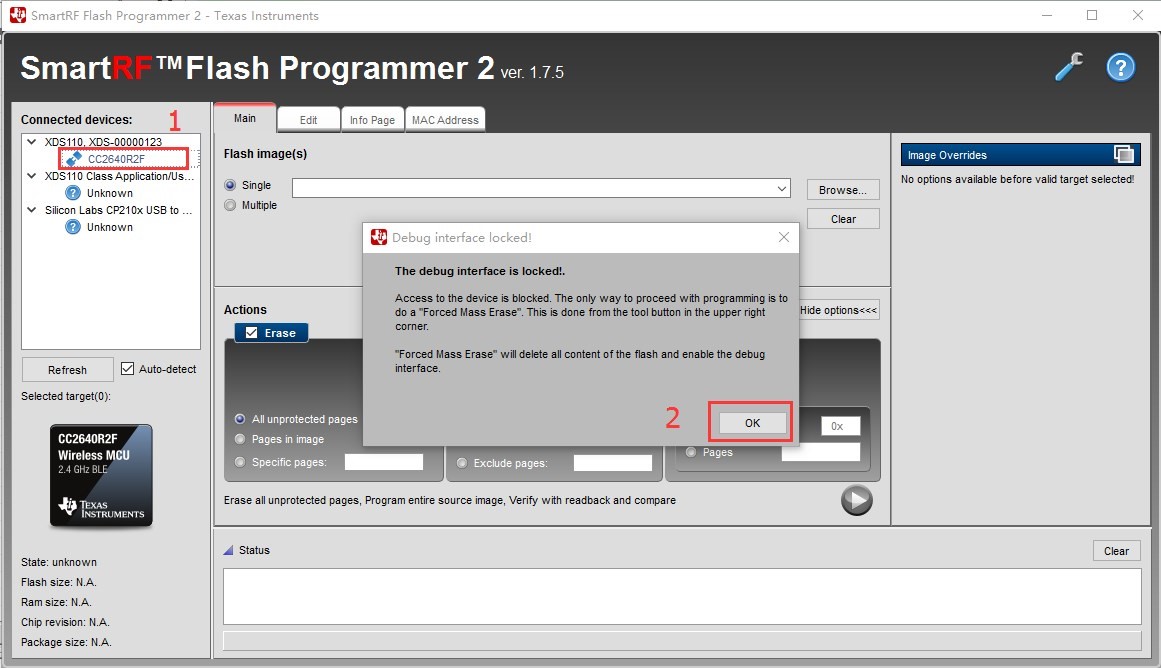Click the Pages value input field
1161x668 pixels.
821,452
